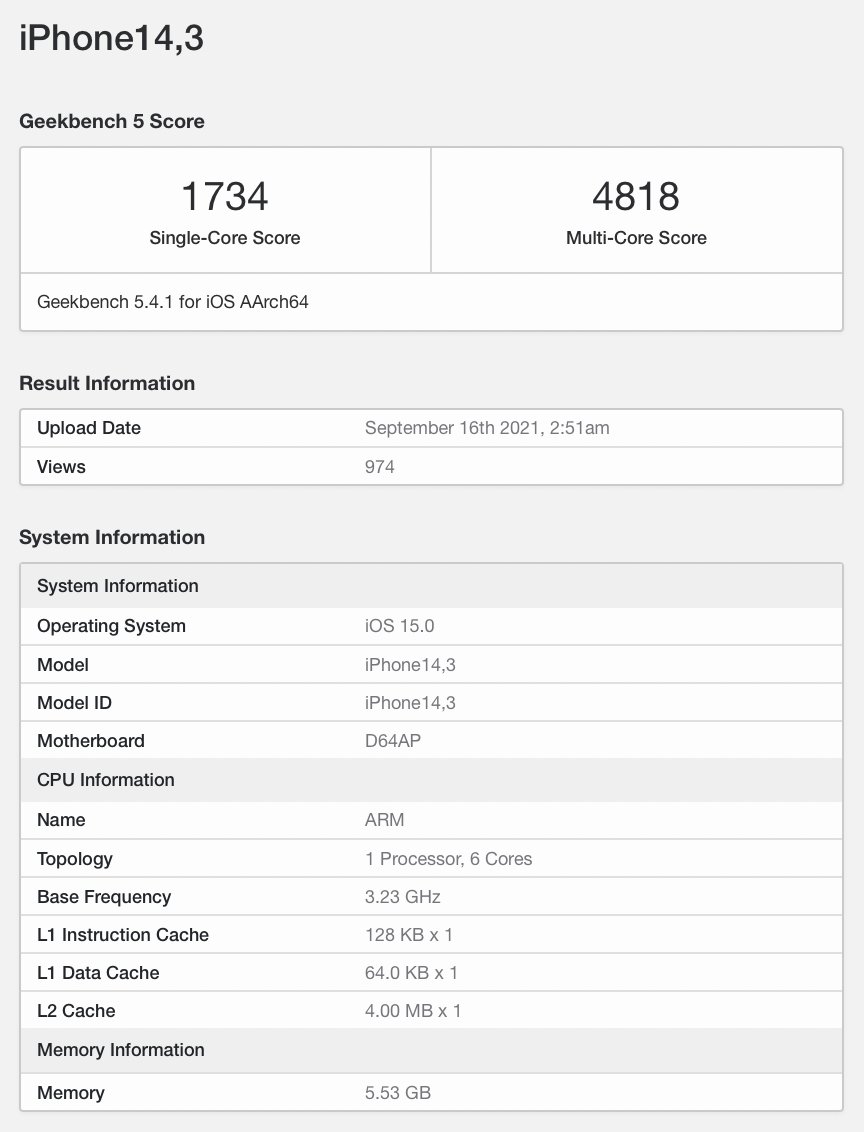Select the 1 Processor, 6 Cores value
This screenshot has height=1132, width=864.
(x=448, y=859)
